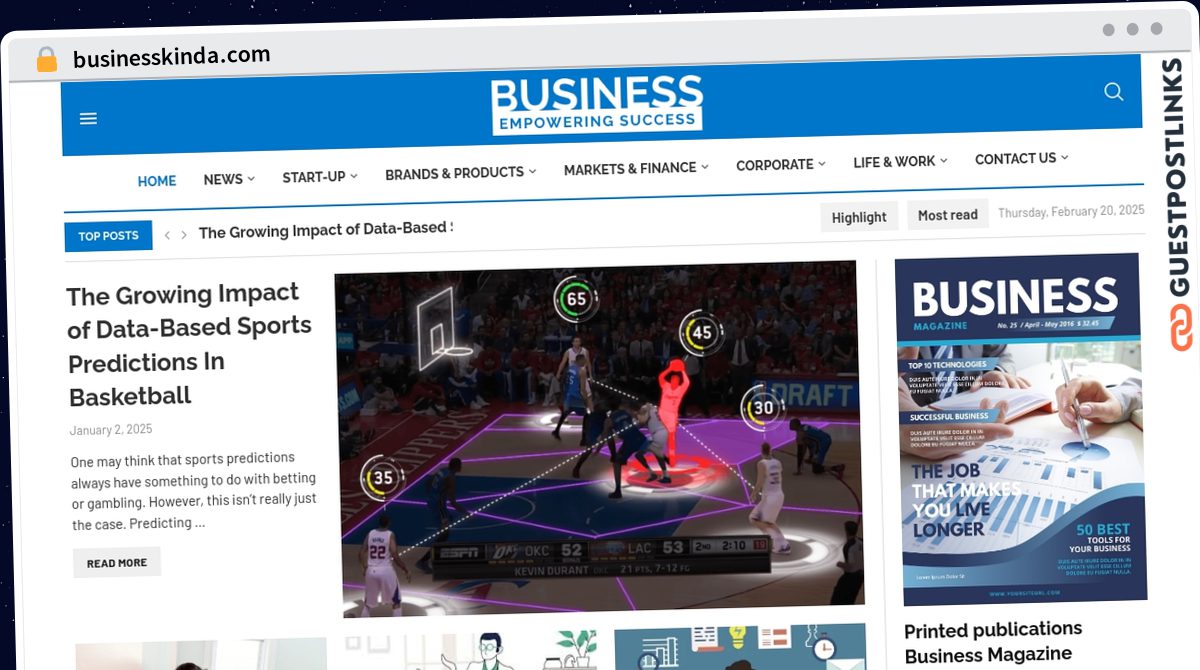
Task: Open the hamburger menu icon
Action: tap(88, 119)
